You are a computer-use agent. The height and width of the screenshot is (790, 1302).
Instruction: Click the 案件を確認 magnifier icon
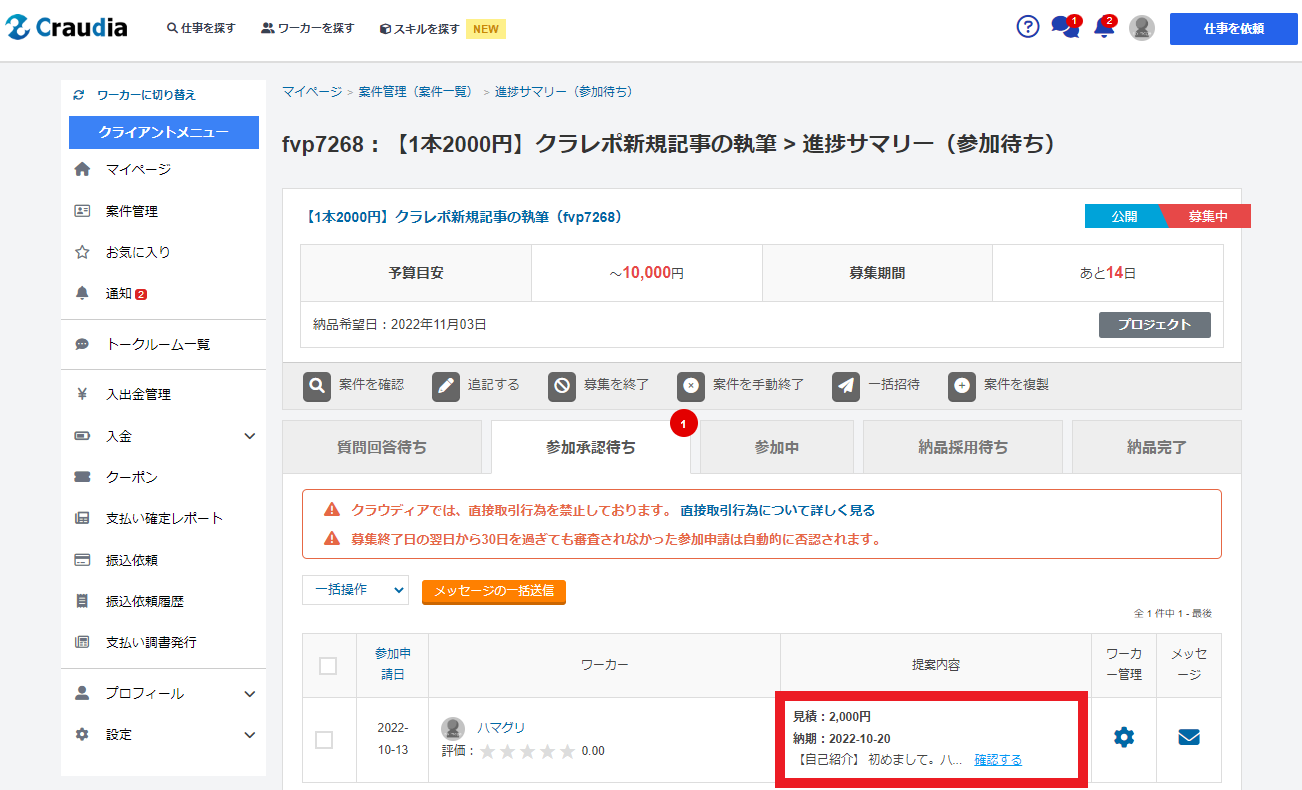[x=317, y=386]
